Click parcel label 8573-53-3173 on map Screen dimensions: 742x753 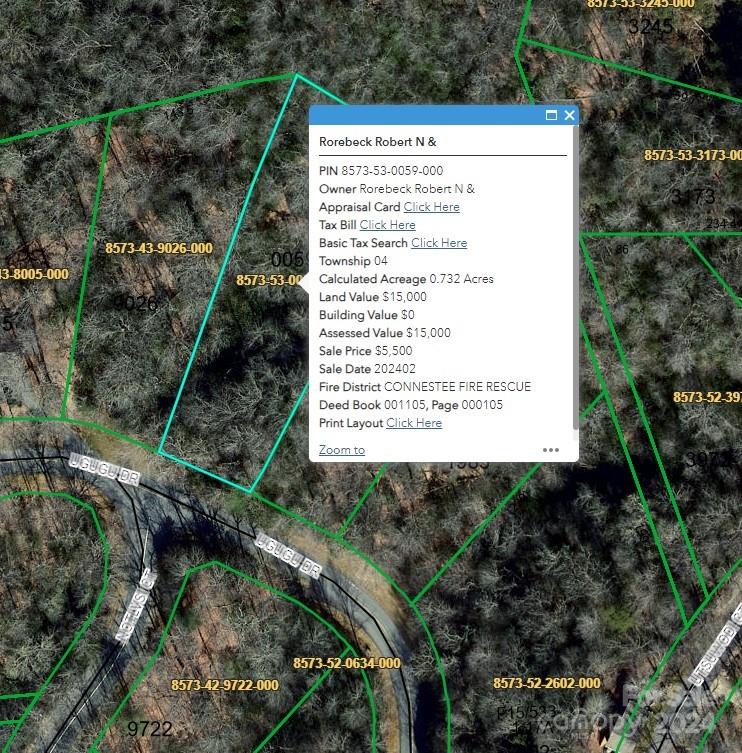[x=692, y=156]
